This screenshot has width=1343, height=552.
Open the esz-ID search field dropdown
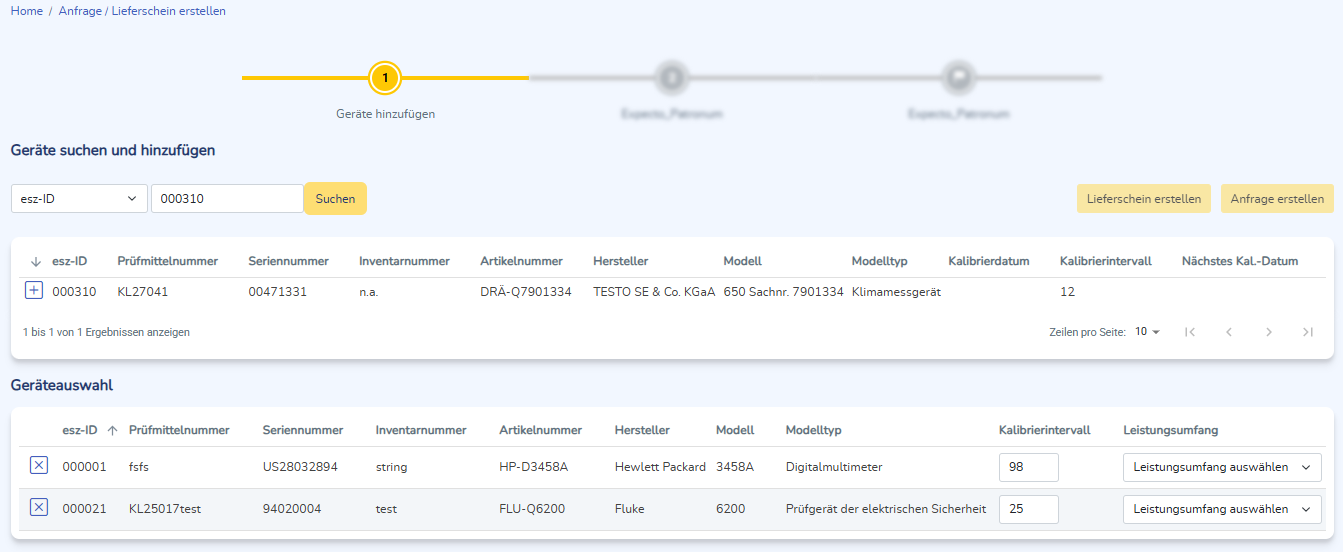point(79,199)
